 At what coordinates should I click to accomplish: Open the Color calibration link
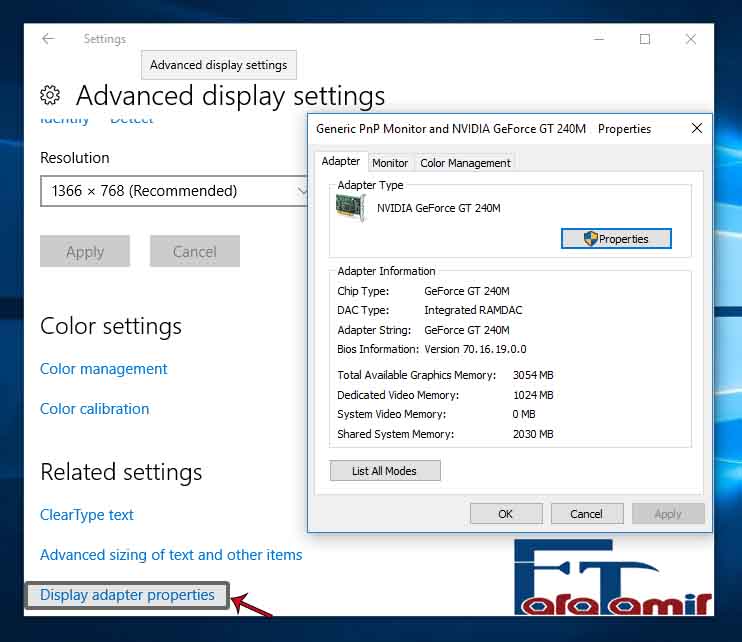click(95, 409)
